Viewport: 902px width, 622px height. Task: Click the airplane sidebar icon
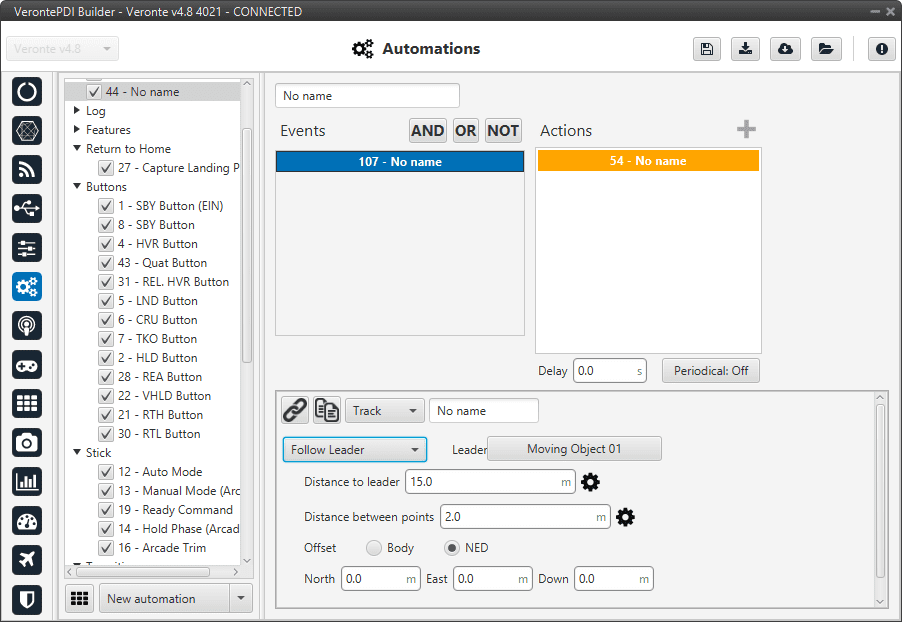point(27,560)
